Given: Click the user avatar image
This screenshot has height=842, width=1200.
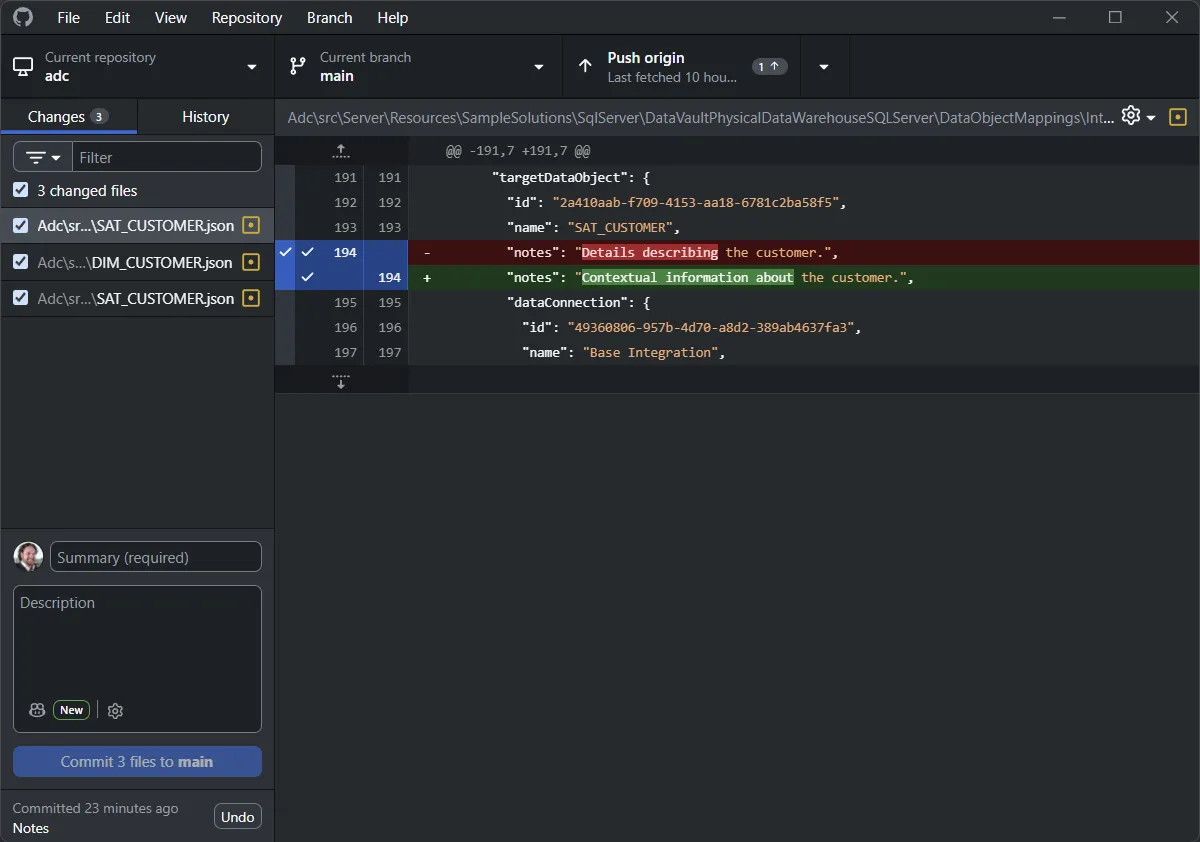Looking at the screenshot, I should click(28, 557).
